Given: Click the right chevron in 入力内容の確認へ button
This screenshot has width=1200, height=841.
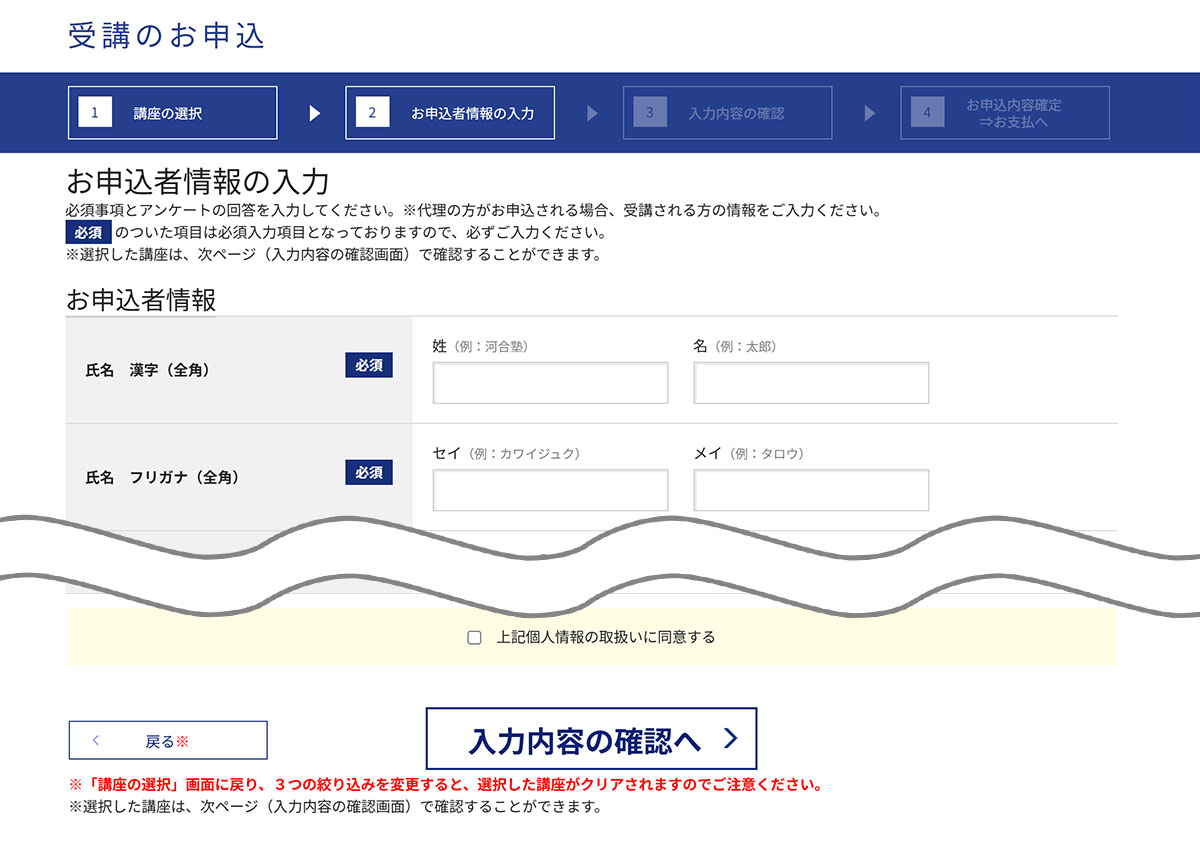Looking at the screenshot, I should tap(733, 739).
